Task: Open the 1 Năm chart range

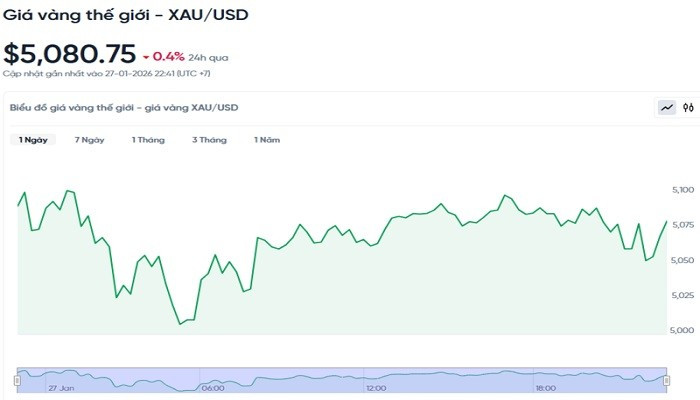Action: point(266,140)
